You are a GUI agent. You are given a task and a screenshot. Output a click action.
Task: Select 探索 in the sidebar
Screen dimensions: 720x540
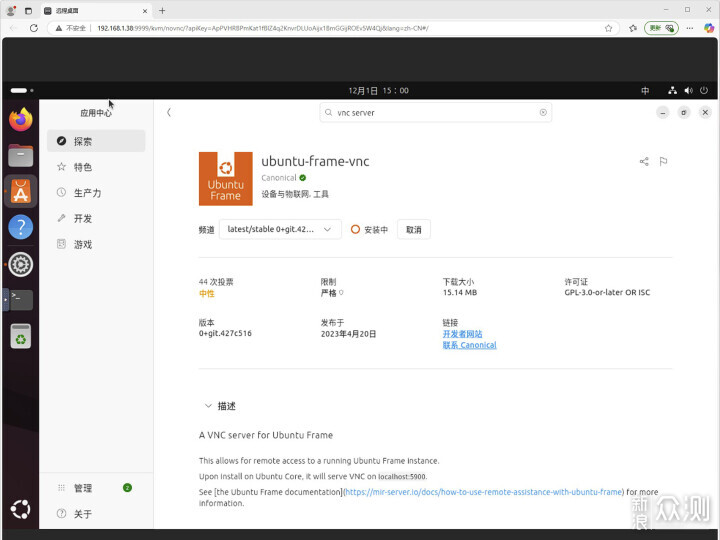[96, 141]
